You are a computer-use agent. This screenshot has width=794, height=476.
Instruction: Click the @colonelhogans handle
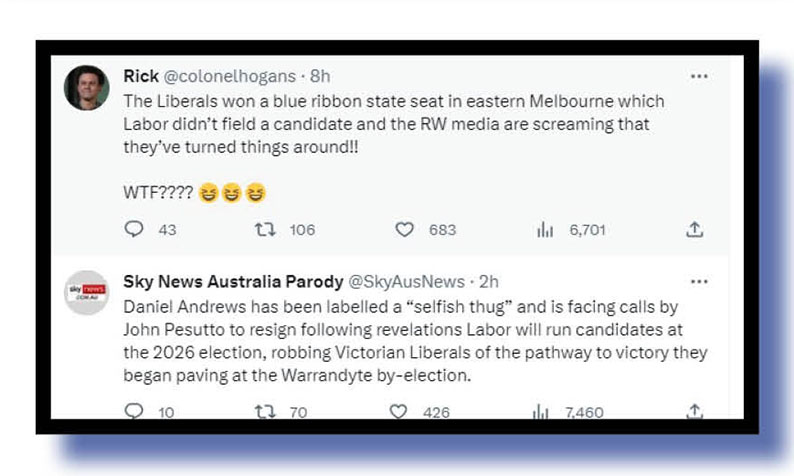click(228, 76)
